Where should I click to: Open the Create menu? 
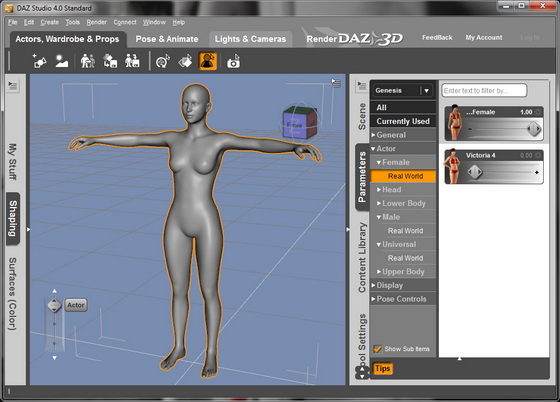tap(50, 22)
